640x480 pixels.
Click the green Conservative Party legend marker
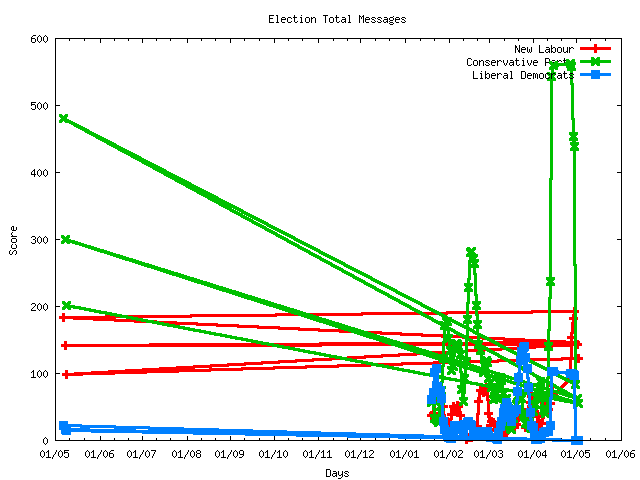tap(594, 62)
